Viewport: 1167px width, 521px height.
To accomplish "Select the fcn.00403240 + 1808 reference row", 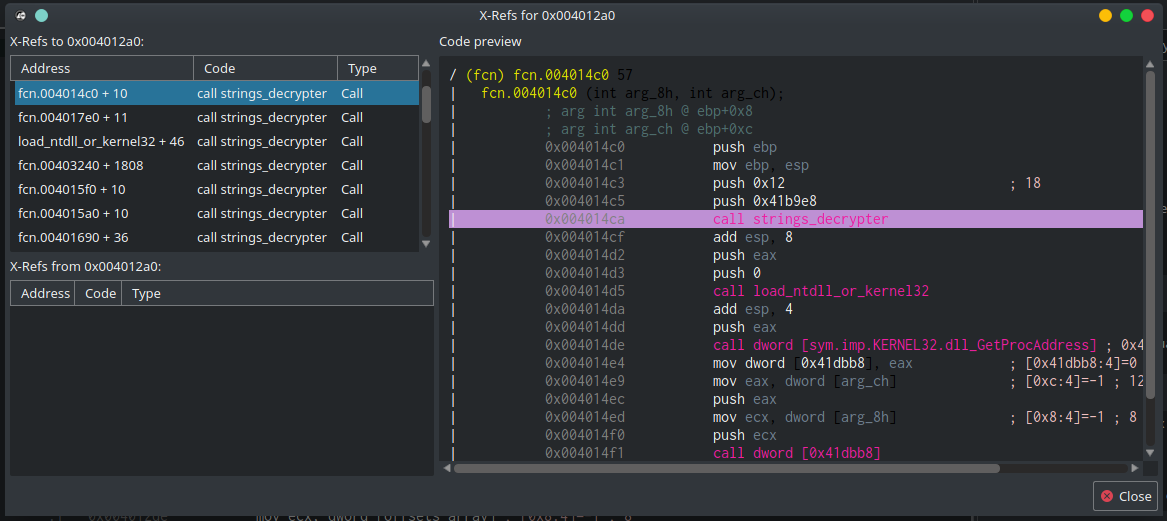I will [80, 165].
